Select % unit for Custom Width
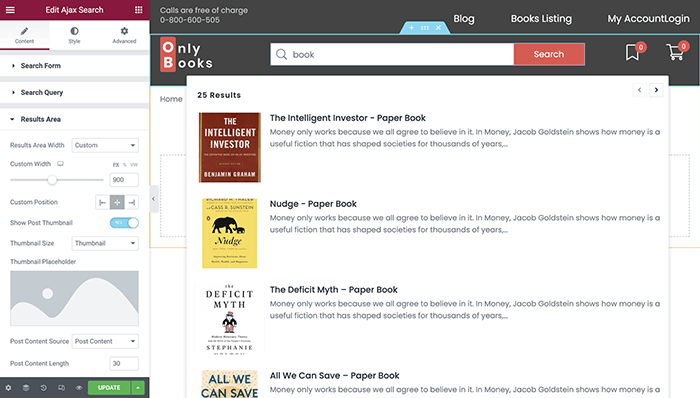The width and height of the screenshot is (700, 398). click(x=125, y=165)
